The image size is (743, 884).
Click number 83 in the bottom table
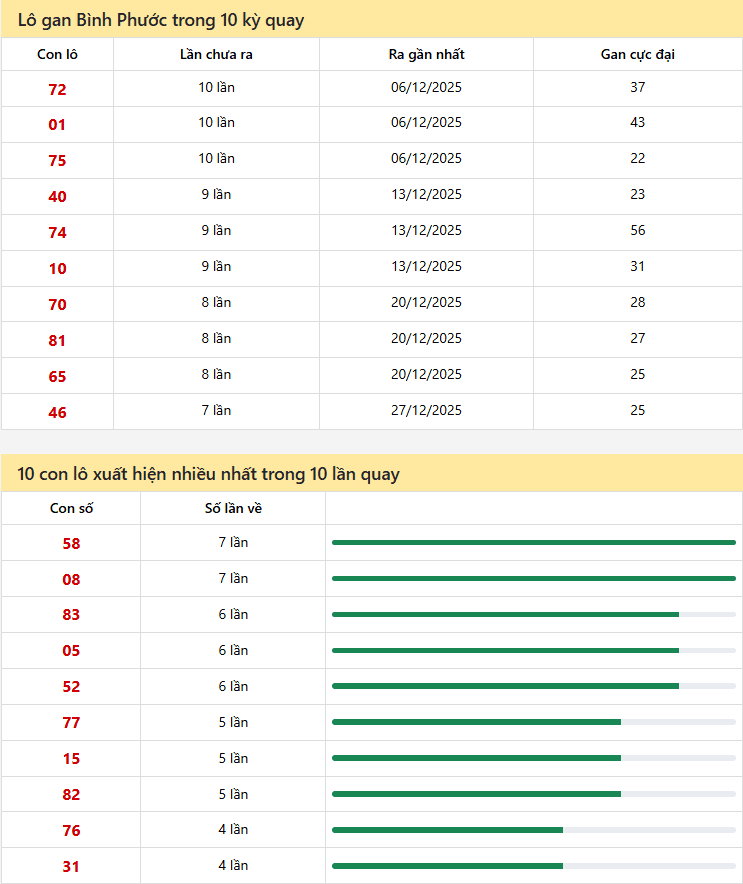click(71, 615)
